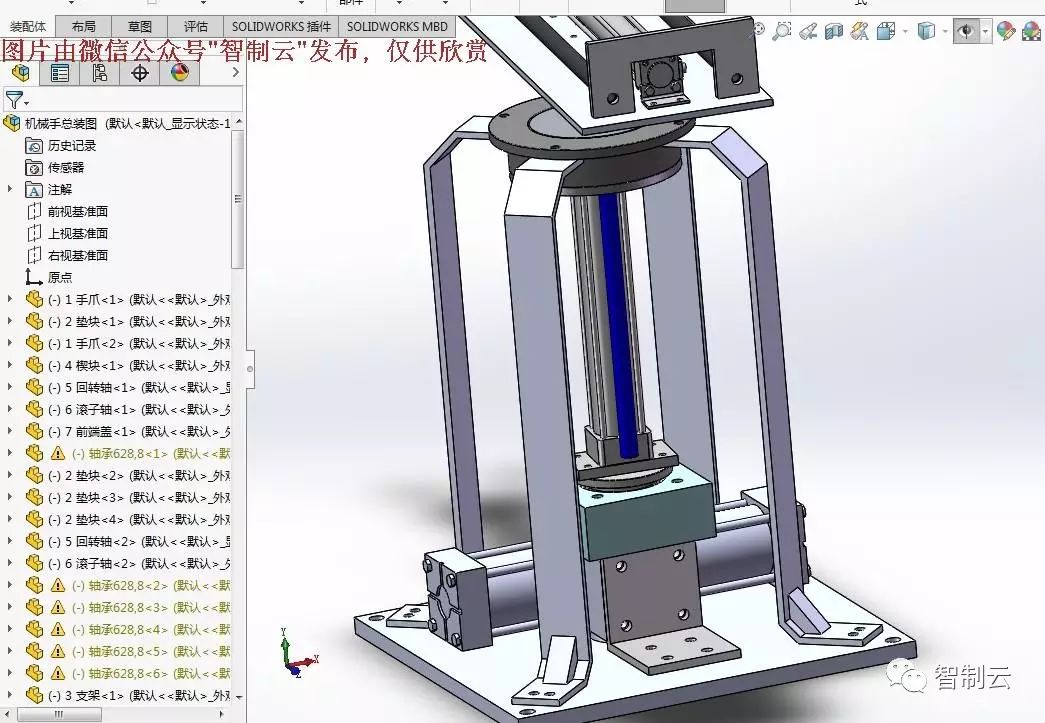Image resolution: width=1045 pixels, height=723 pixels.
Task: Open the DisplayManager color sphere tab
Action: [179, 73]
